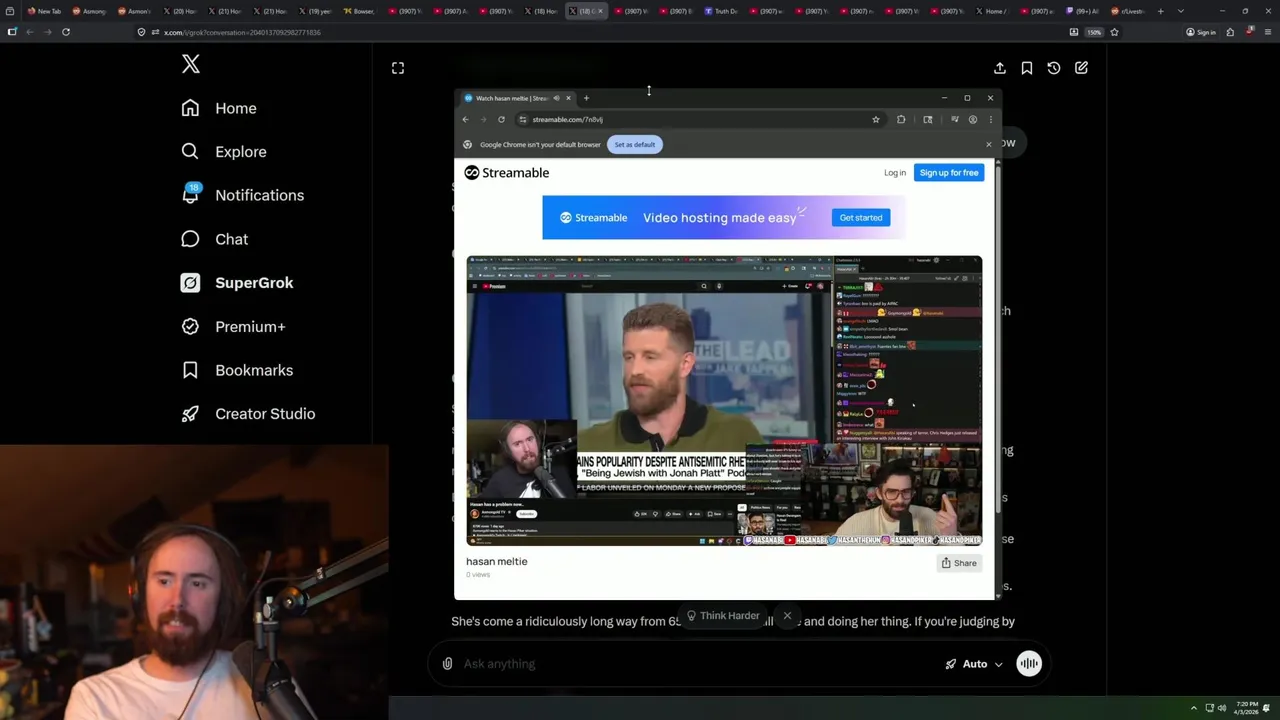Screen dimensions: 1280x720
Task: Open Notifications in the X sidebar
Action: click(242, 195)
